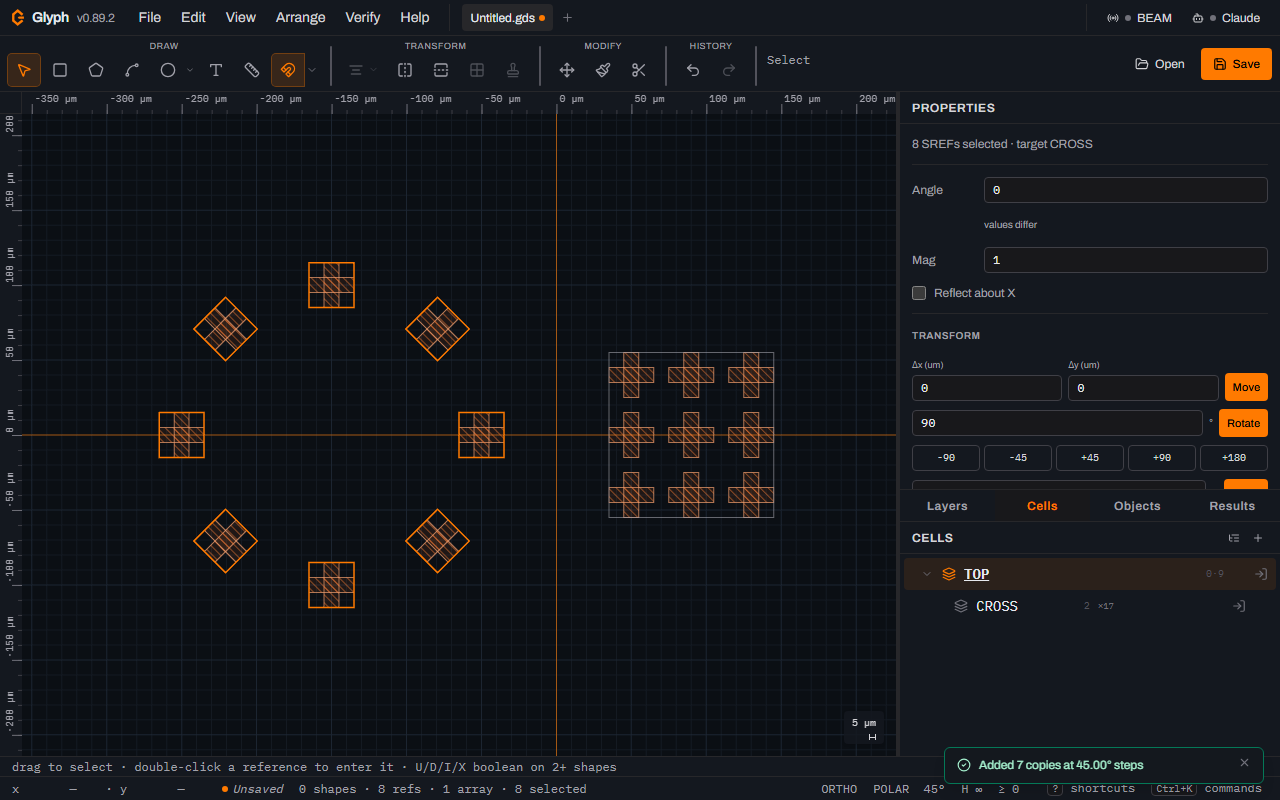Switch to the Results tab

click(1232, 506)
